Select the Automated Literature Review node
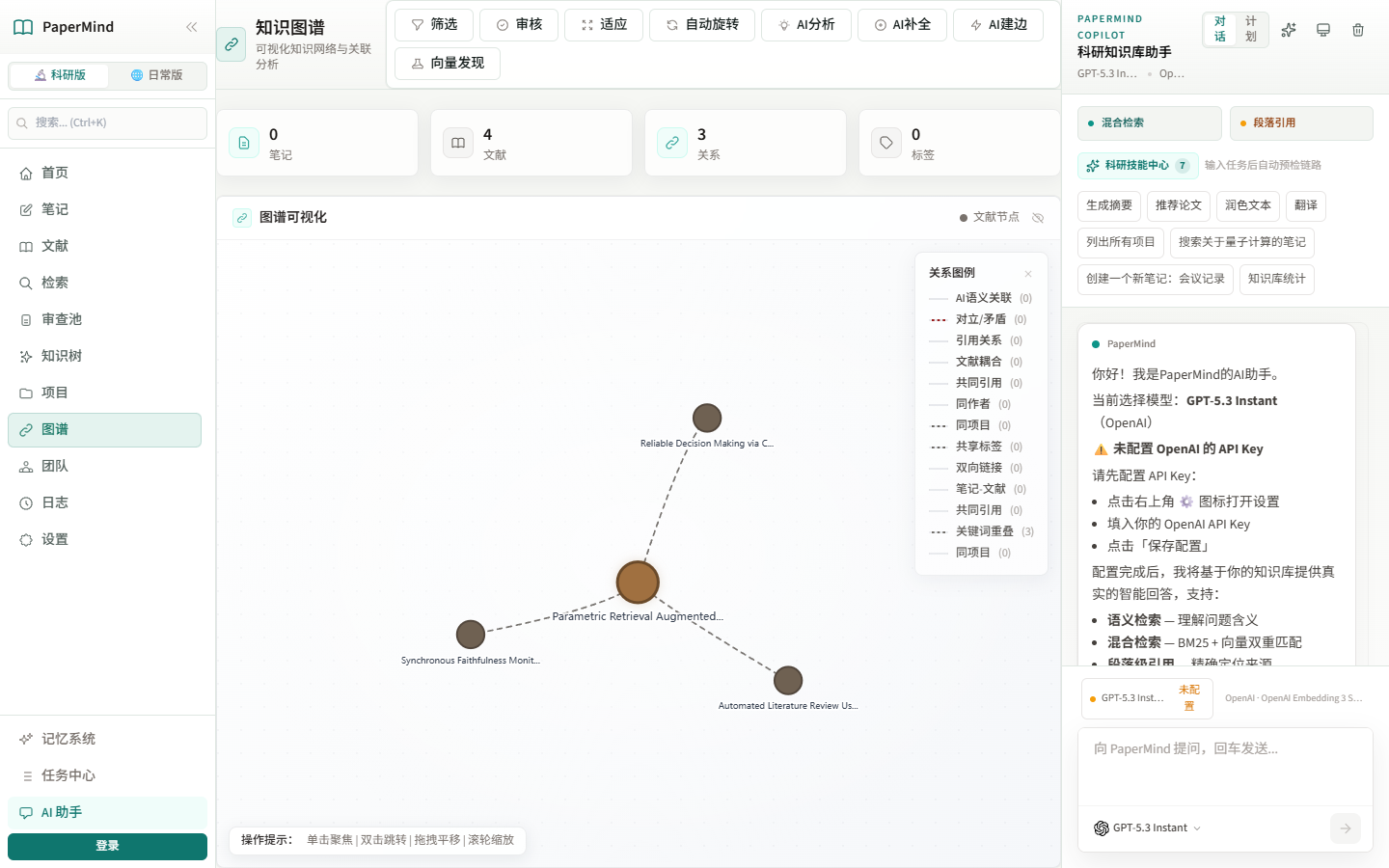This screenshot has height=868, width=1389. point(788,680)
